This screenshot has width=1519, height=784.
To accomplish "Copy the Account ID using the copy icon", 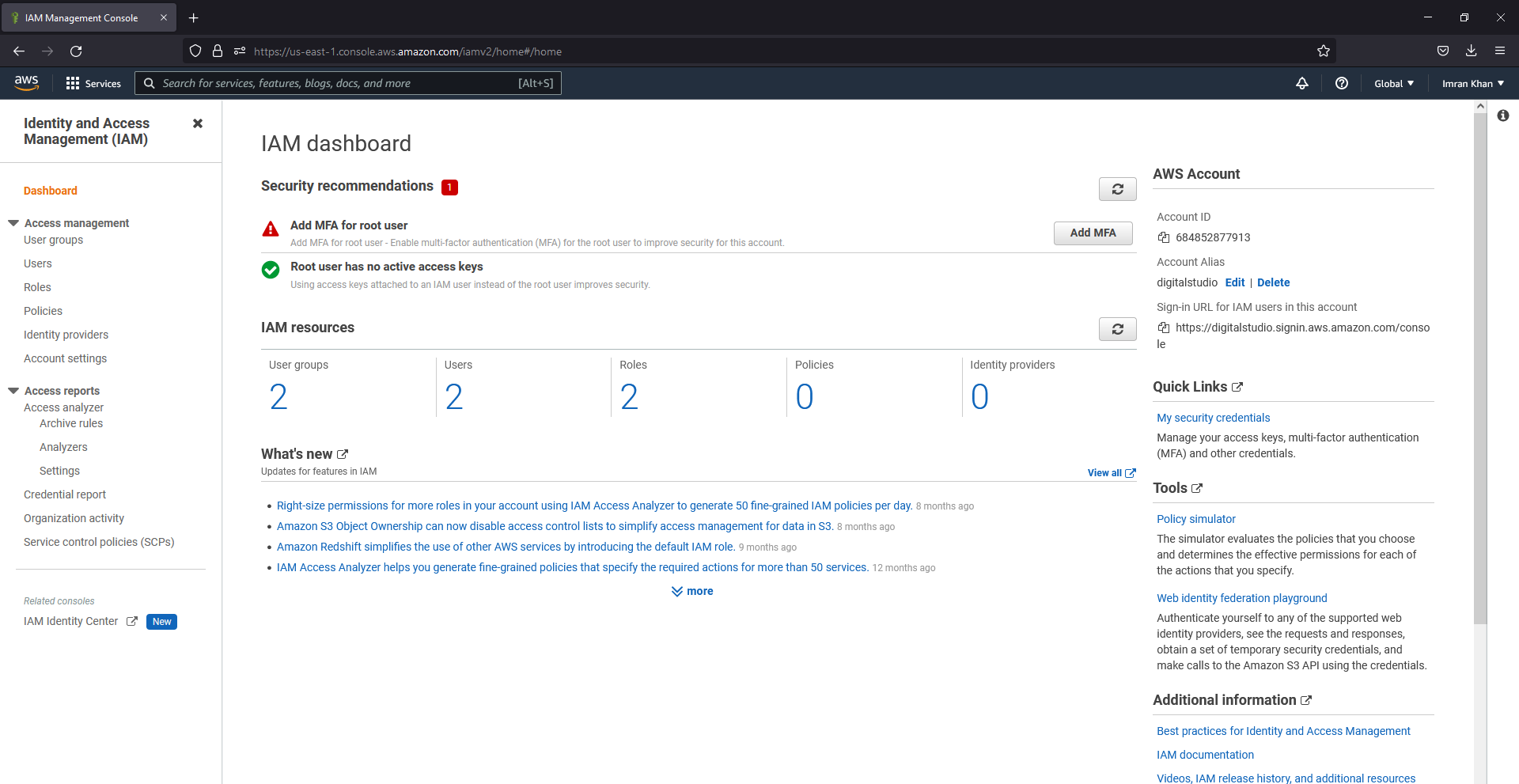I will point(1163,237).
